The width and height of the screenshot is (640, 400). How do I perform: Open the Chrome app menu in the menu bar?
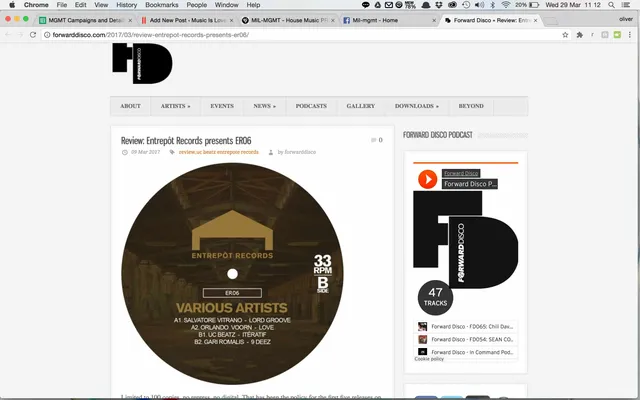(x=36, y=5)
